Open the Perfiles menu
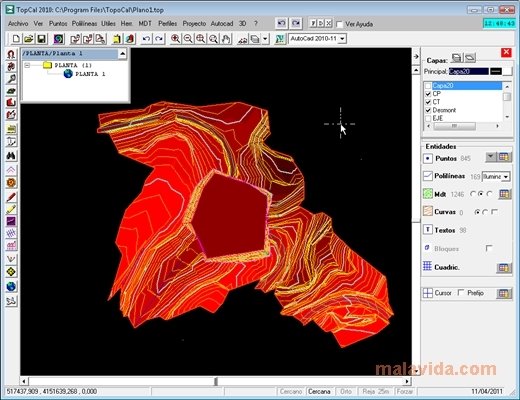This screenshot has height=400, width=520. tap(167, 24)
